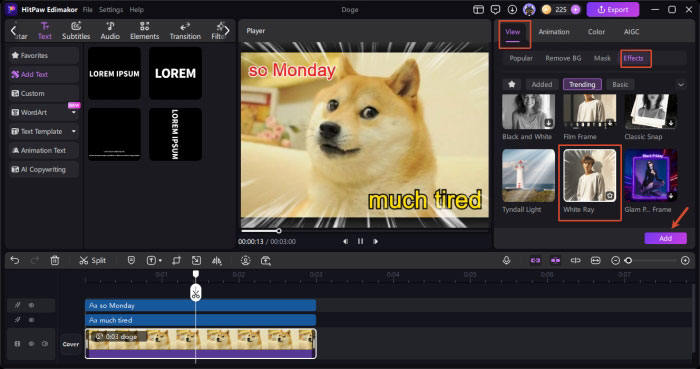This screenshot has height=369, width=700.
Task: Show more media tabs with right chevron
Action: coord(227,30)
